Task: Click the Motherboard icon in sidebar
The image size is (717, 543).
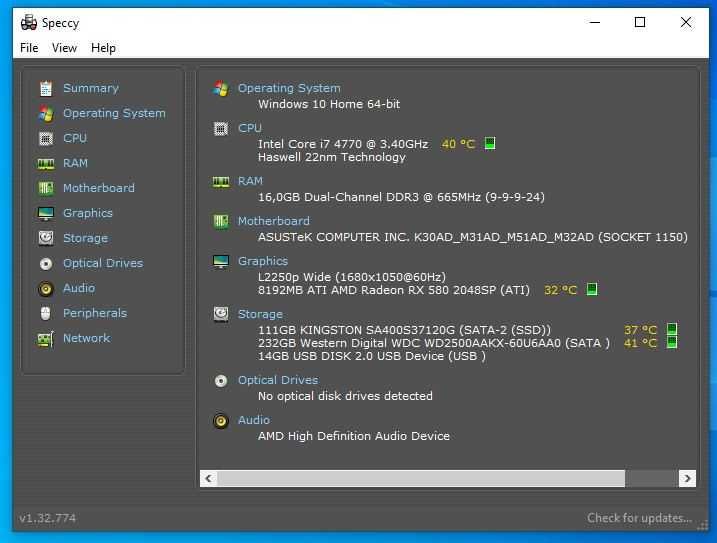Action: 46,188
